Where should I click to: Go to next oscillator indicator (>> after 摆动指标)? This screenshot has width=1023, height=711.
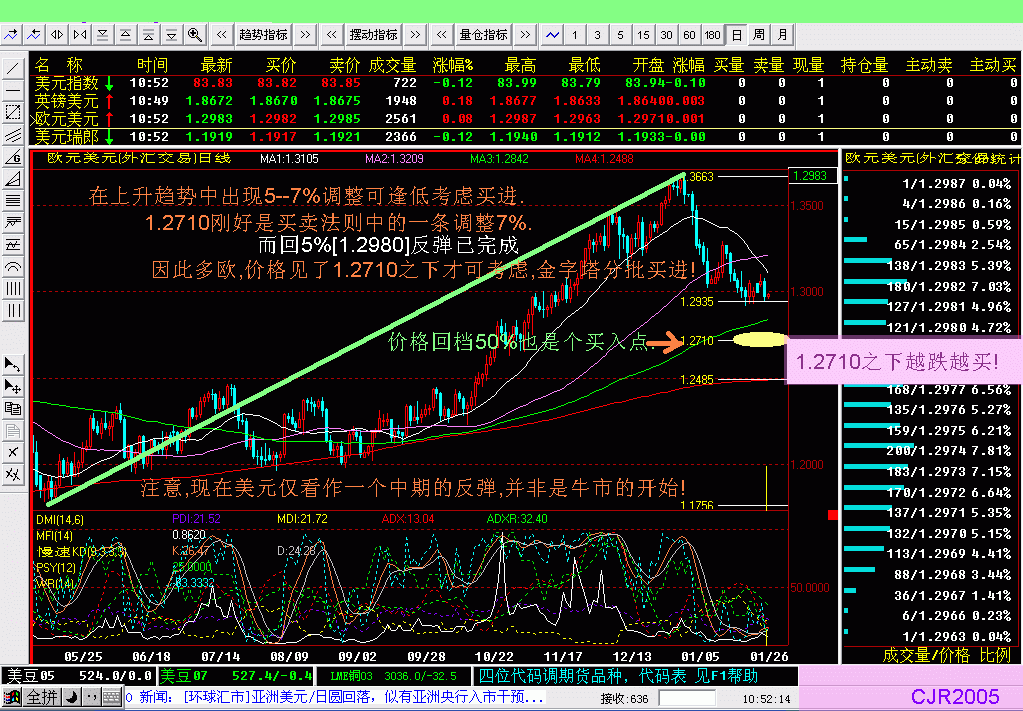pyautogui.click(x=415, y=35)
